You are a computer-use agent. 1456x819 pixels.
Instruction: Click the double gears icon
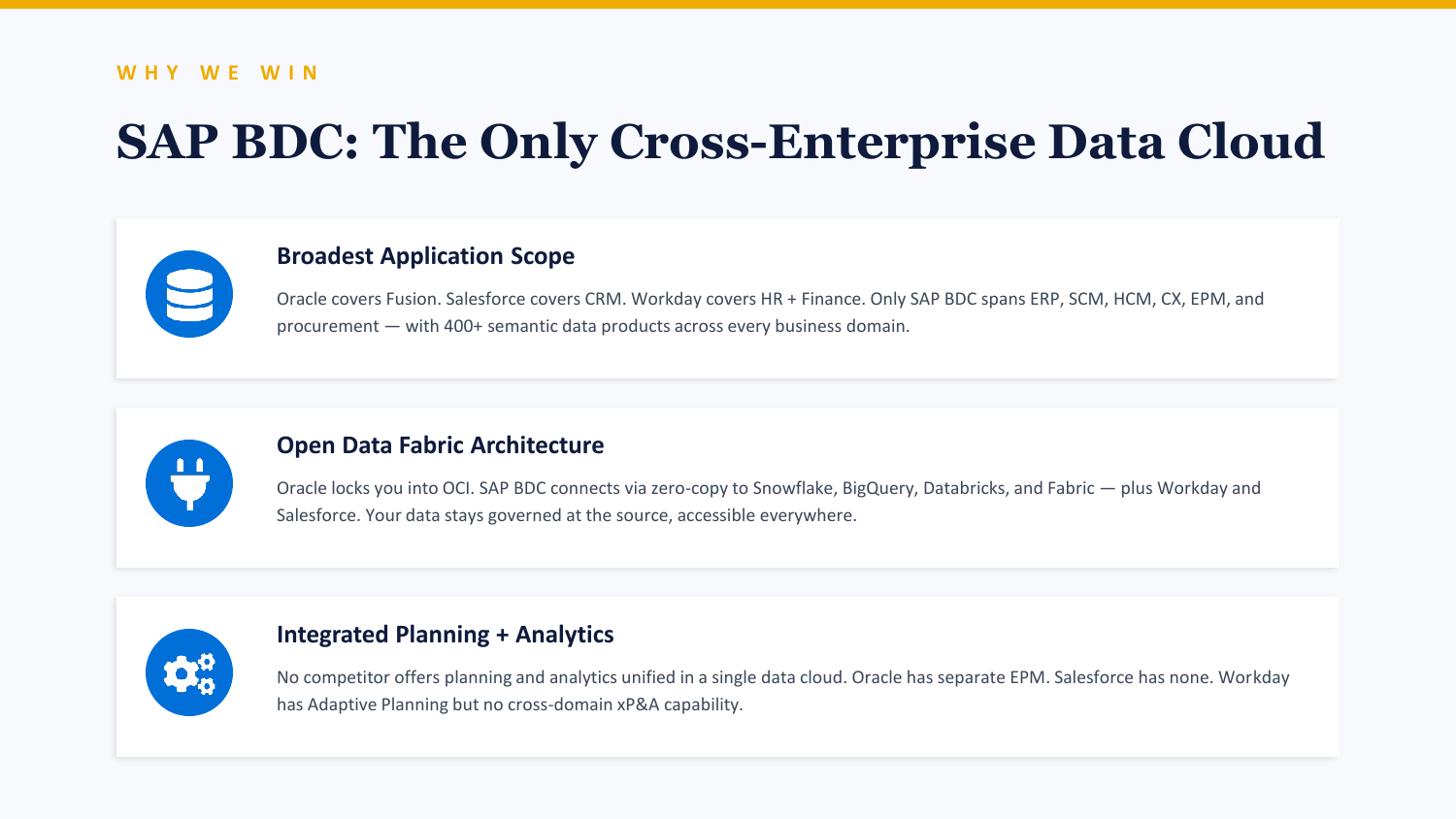(189, 672)
